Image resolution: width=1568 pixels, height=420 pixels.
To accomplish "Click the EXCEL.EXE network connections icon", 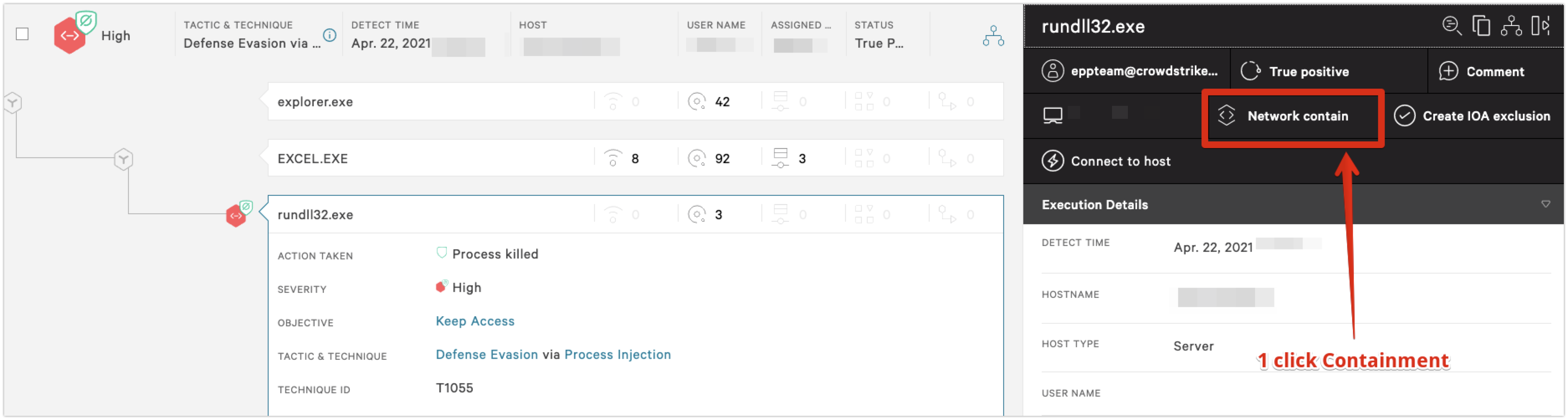I will coord(612,158).
